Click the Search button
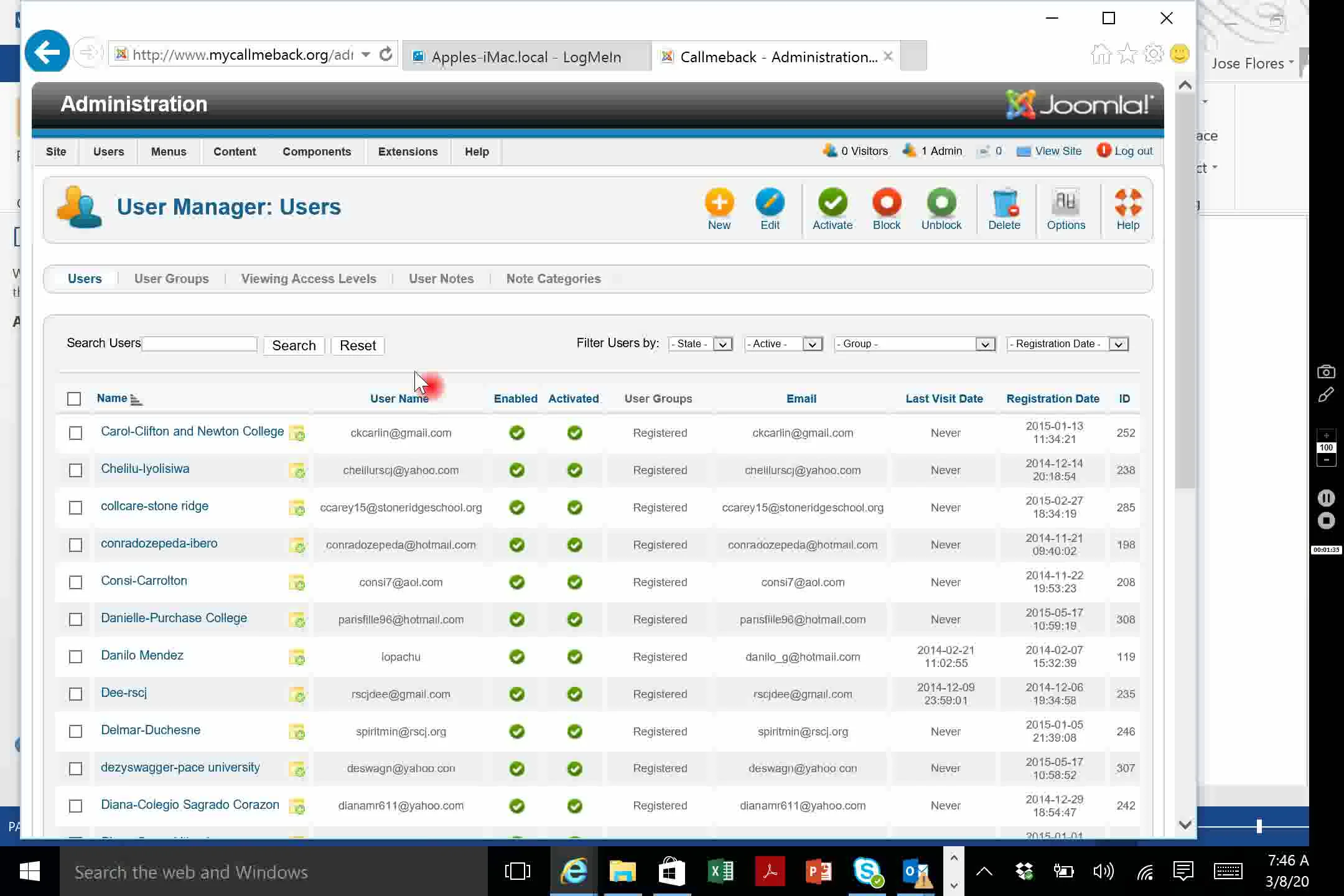Viewport: 1344px width, 896px height. (x=294, y=345)
